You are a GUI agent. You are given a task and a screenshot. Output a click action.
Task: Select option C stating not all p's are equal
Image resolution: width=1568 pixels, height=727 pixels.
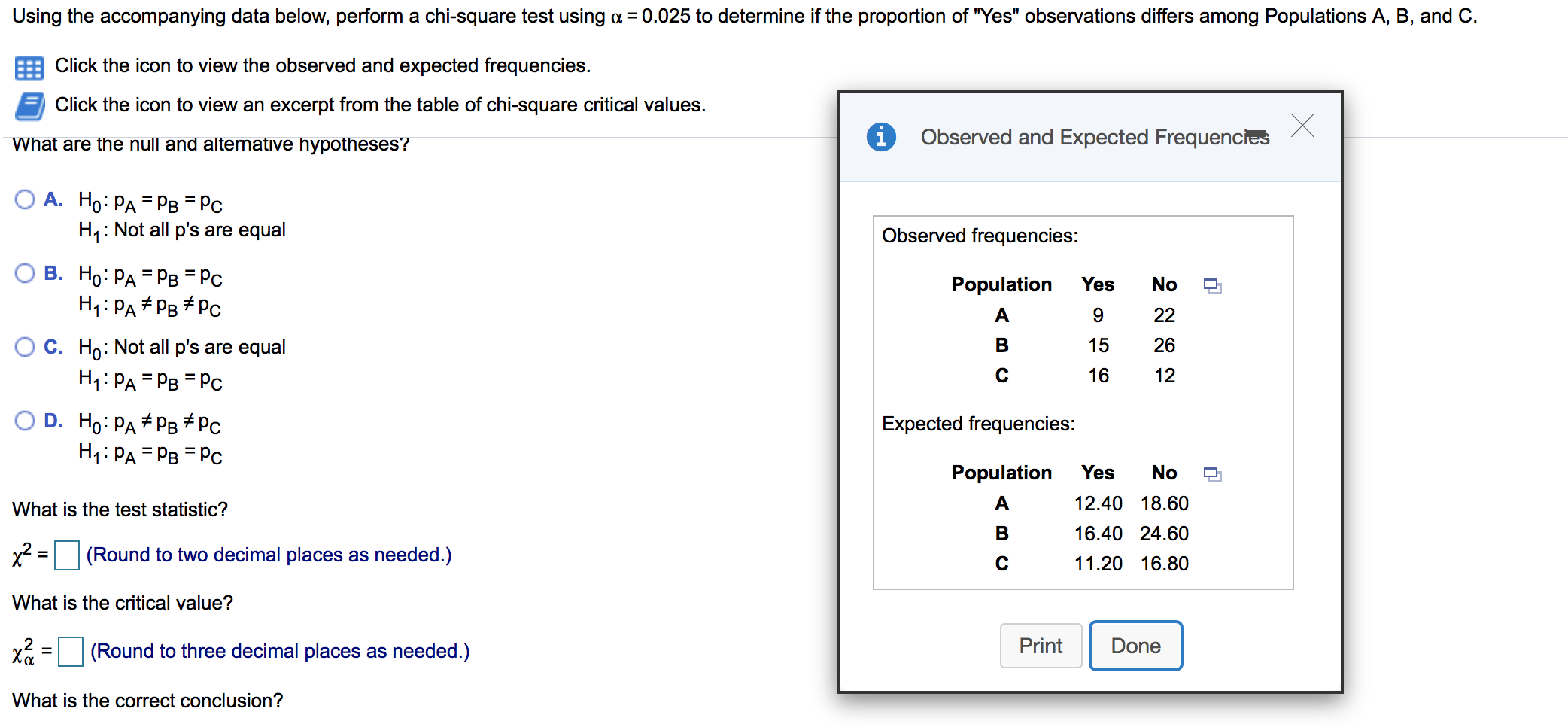click(x=23, y=346)
